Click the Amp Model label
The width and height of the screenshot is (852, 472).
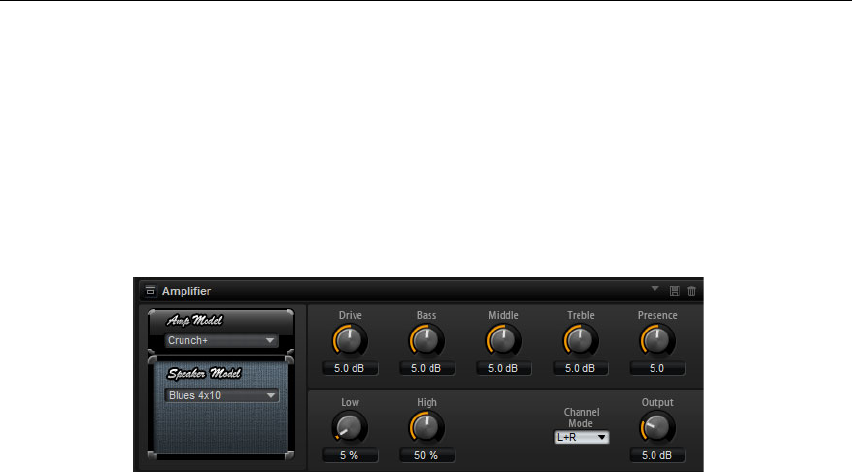(x=195, y=320)
